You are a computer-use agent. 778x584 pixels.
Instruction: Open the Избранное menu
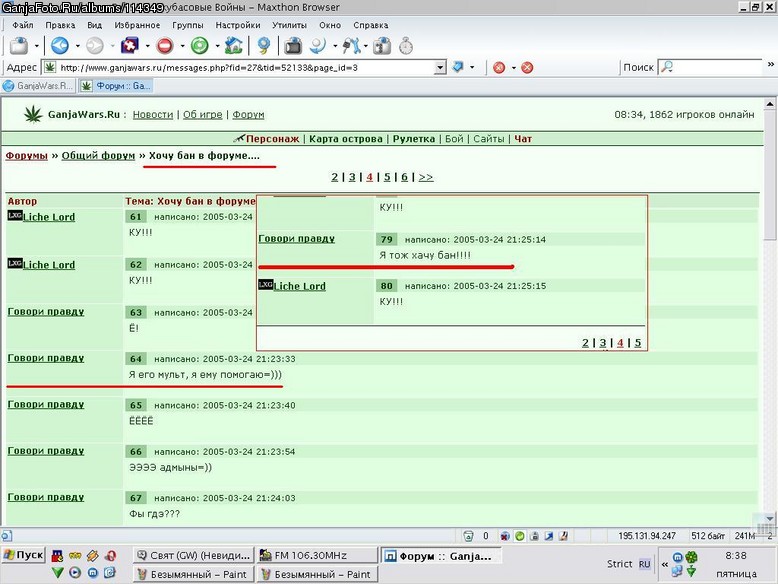[x=137, y=25]
